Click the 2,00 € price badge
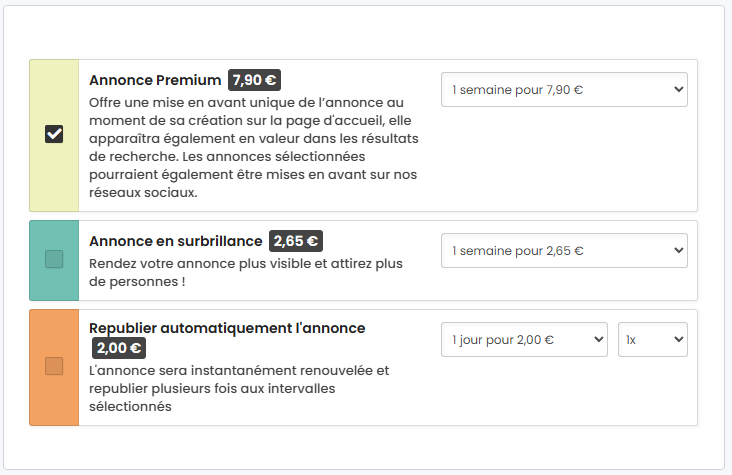732x475 pixels. 120,348
